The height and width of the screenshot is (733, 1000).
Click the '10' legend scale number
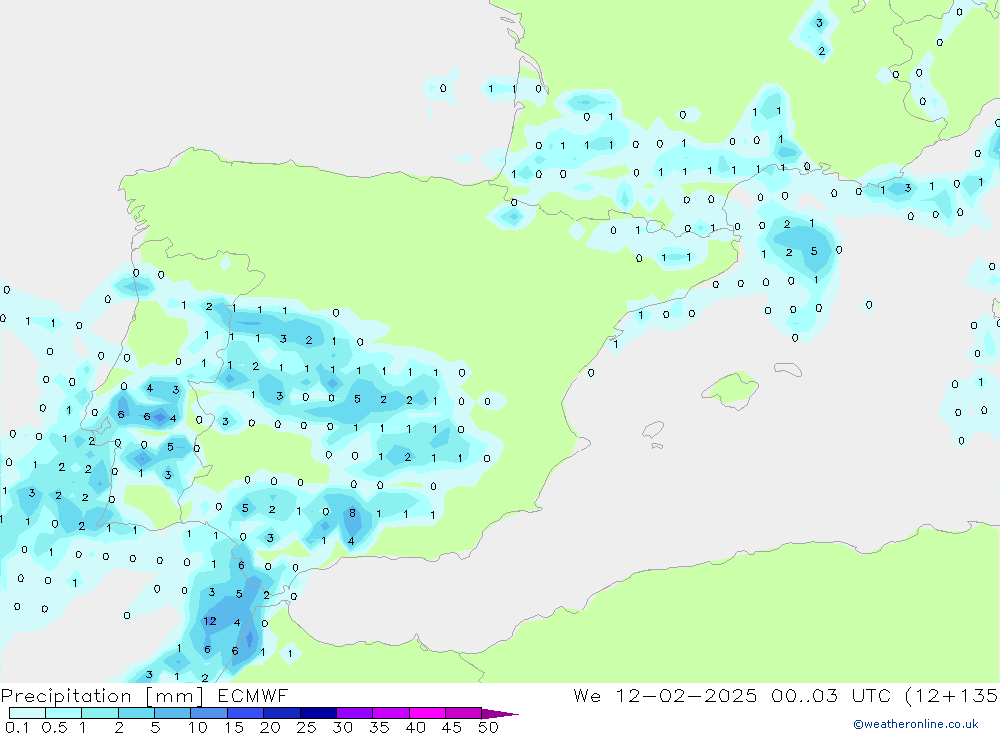[x=198, y=727]
